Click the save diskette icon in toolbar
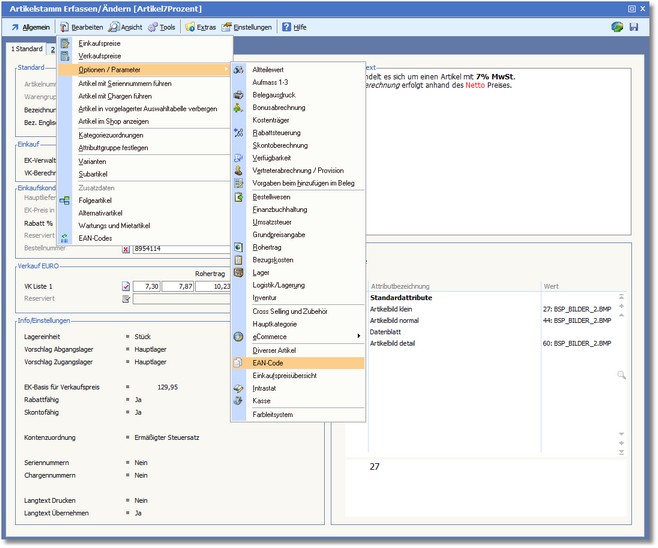The width and height of the screenshot is (658, 548). coord(633,26)
